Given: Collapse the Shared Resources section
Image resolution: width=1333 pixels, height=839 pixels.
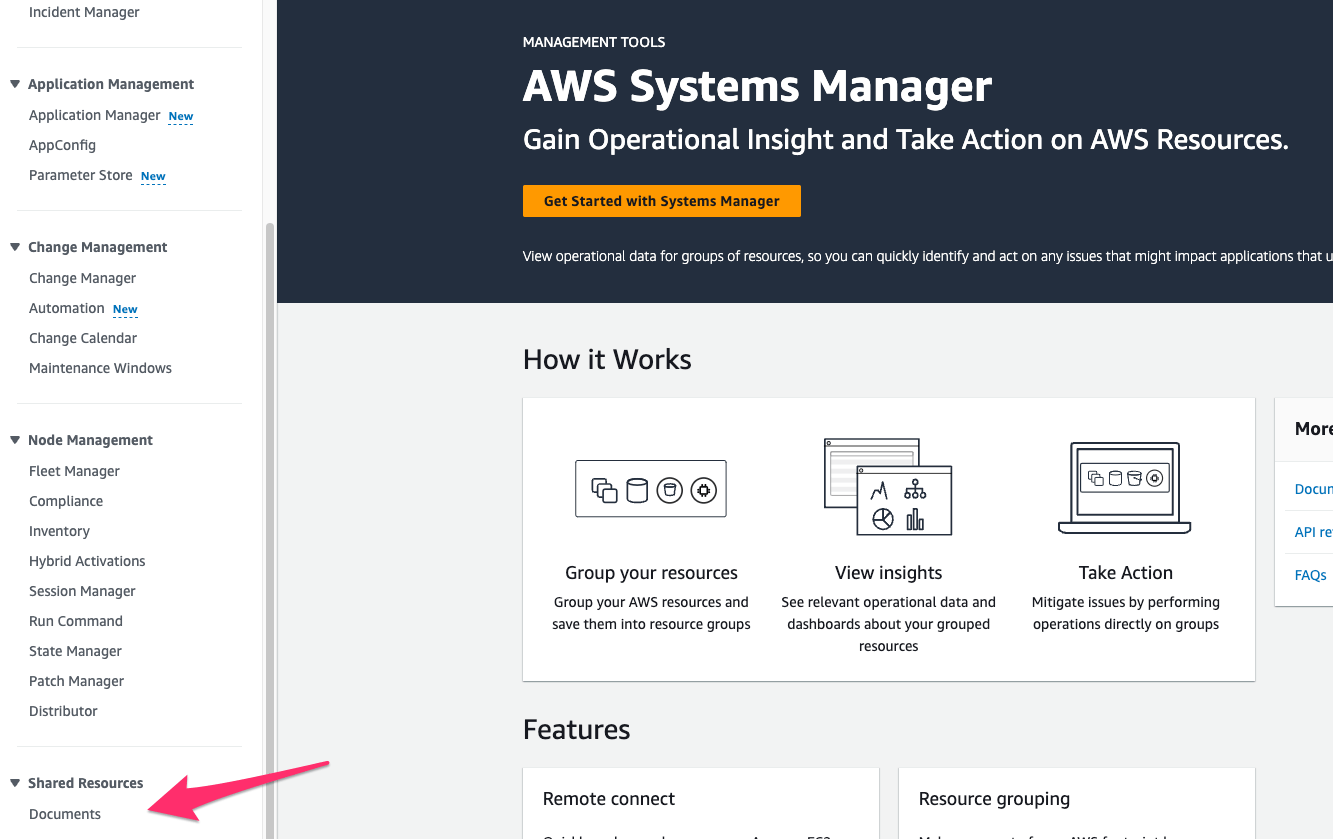Looking at the screenshot, I should point(15,783).
